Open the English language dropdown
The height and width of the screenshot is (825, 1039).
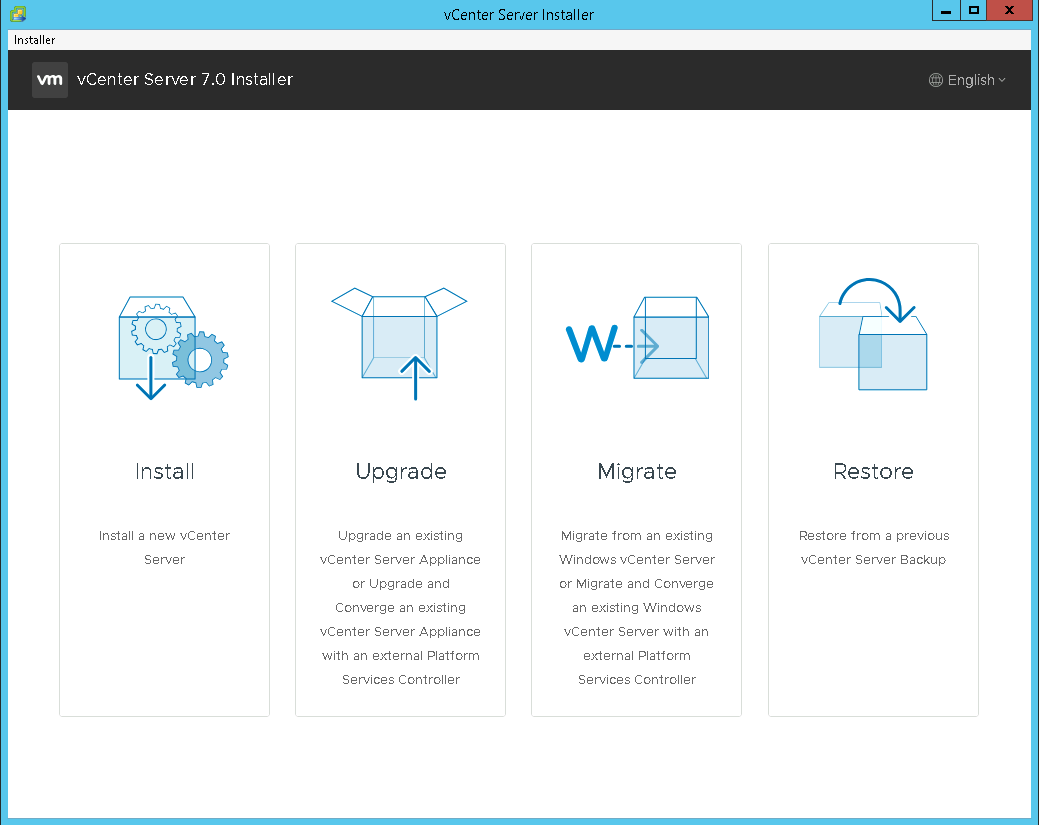click(x=970, y=80)
